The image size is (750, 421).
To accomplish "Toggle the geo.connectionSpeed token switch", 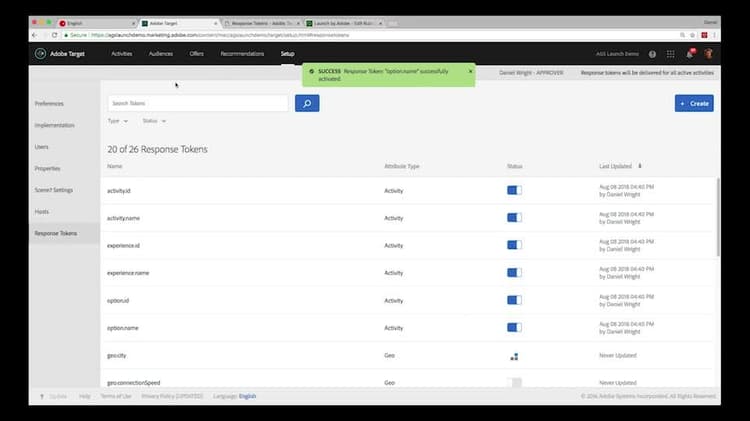I will pyautogui.click(x=514, y=382).
